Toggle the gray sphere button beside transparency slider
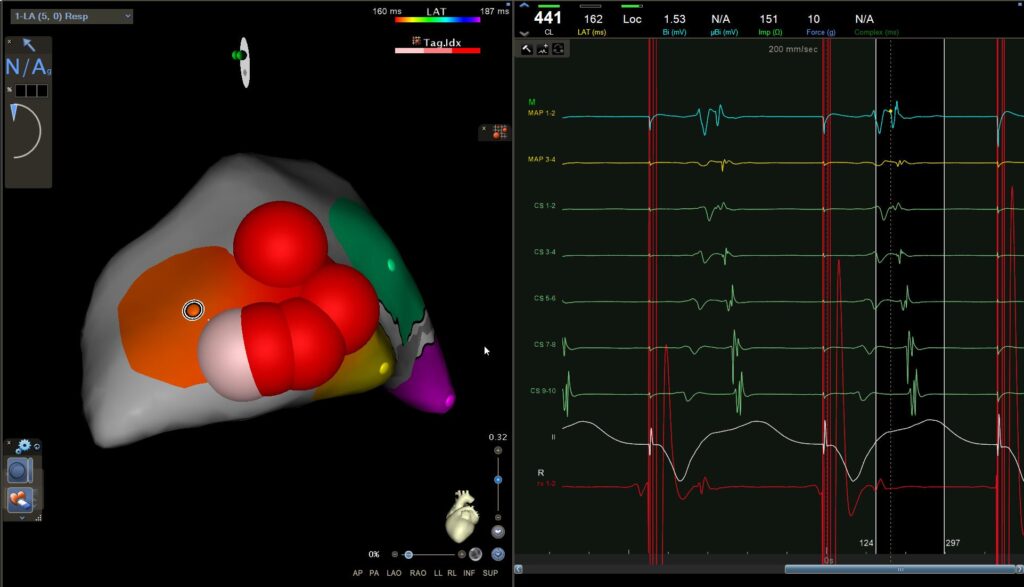 476,554
